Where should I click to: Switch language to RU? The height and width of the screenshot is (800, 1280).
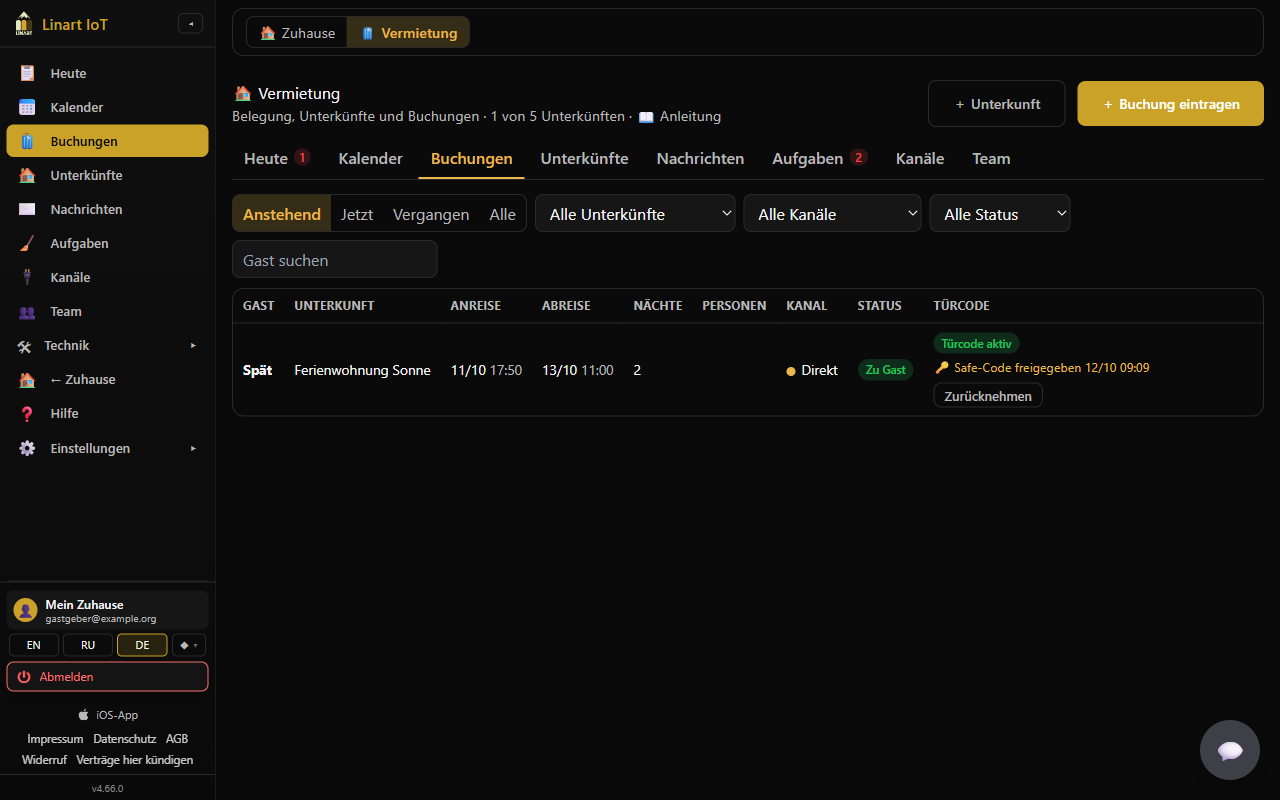[x=88, y=645]
